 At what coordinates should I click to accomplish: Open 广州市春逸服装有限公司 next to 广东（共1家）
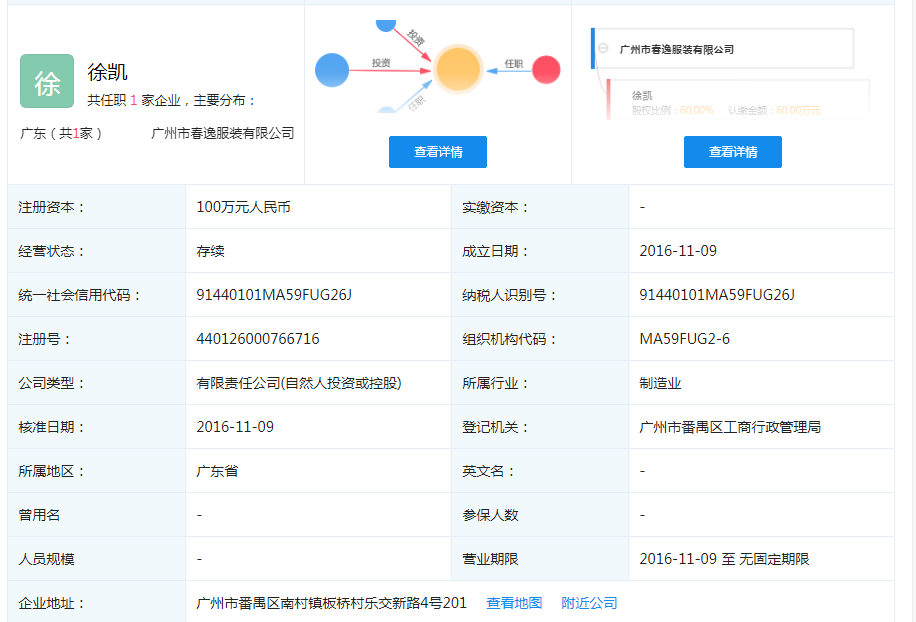(x=223, y=133)
